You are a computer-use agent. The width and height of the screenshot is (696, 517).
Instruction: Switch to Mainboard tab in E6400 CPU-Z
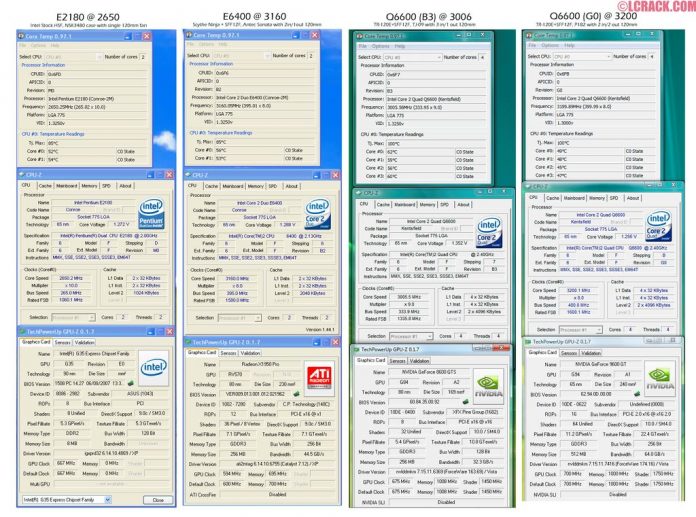(x=233, y=186)
